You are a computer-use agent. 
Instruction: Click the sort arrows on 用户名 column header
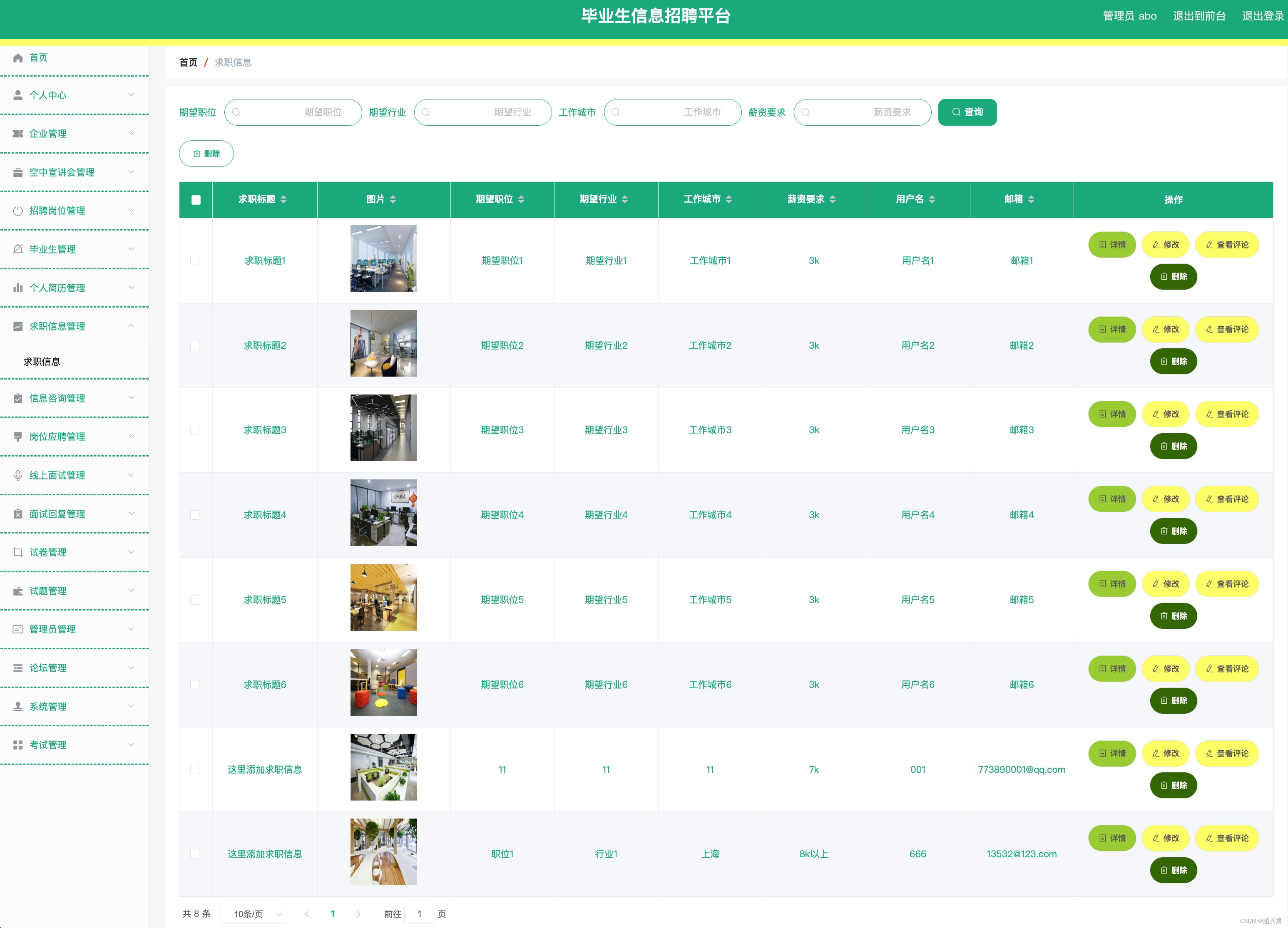coord(932,199)
